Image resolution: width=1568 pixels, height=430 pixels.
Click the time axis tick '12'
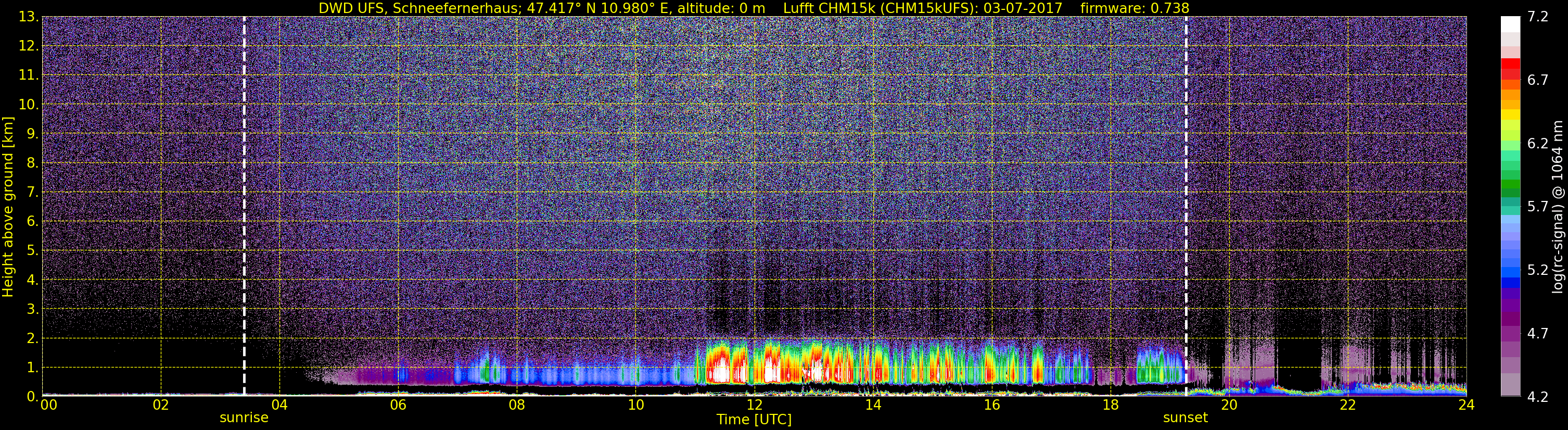(754, 404)
